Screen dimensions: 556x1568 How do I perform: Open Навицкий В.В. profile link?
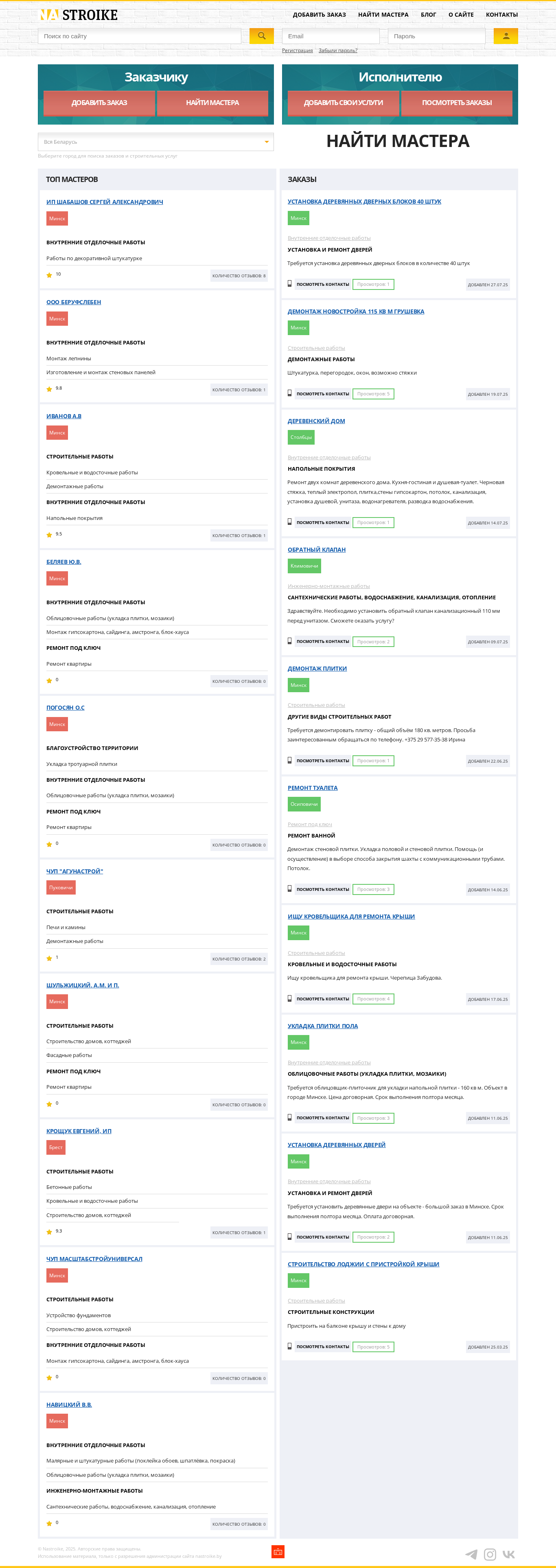tap(69, 1404)
